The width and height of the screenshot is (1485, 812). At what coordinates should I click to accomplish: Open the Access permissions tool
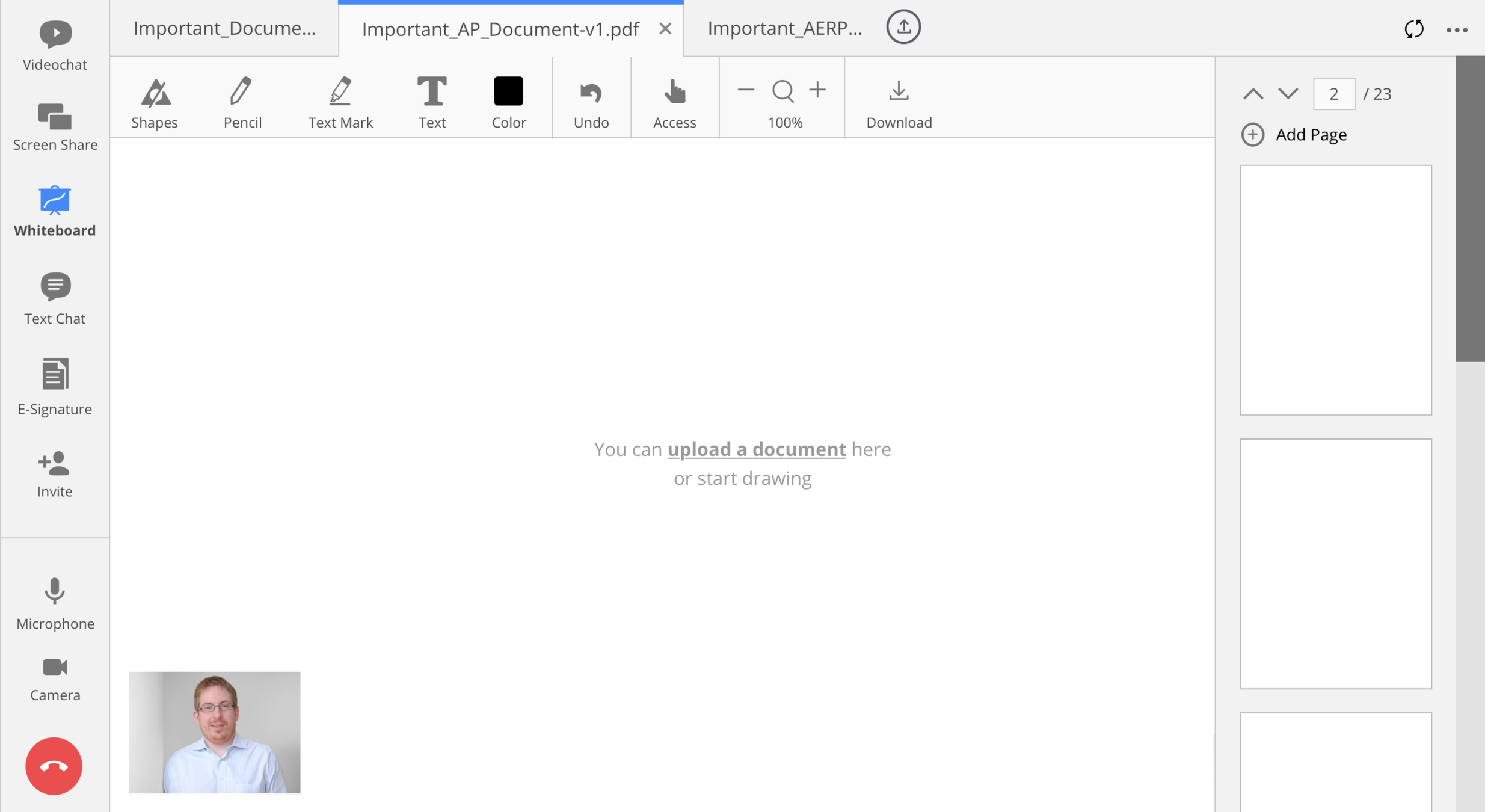(674, 103)
